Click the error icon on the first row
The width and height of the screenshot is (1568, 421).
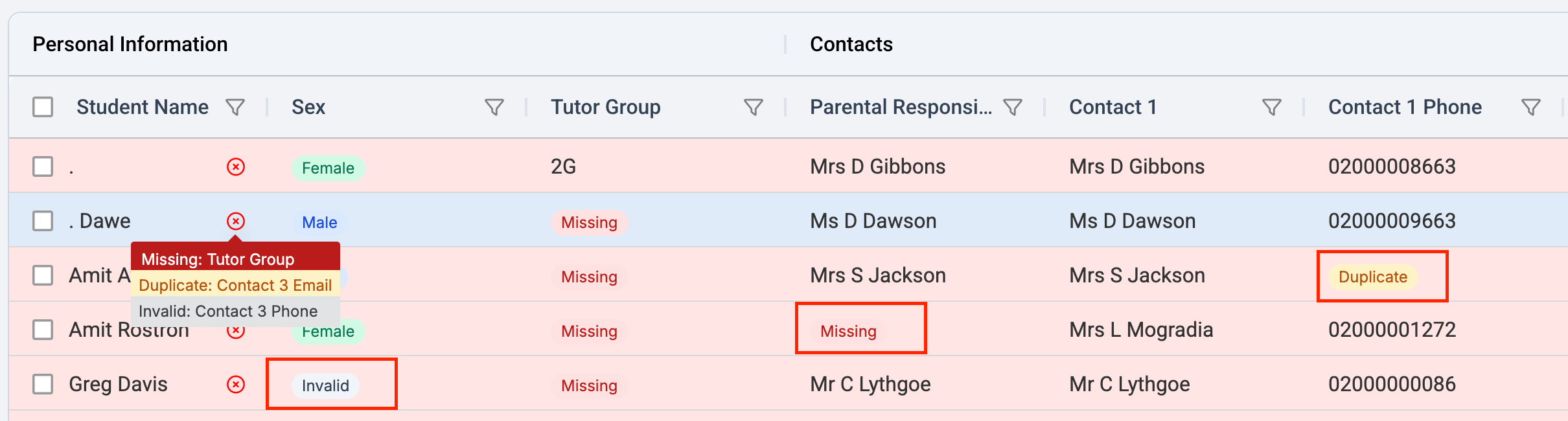click(x=236, y=167)
